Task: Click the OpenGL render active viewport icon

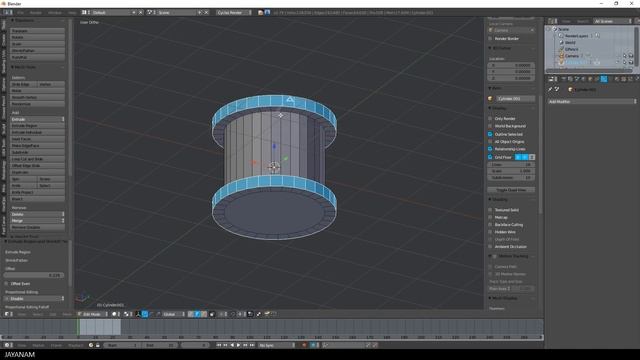Action: click(267, 314)
